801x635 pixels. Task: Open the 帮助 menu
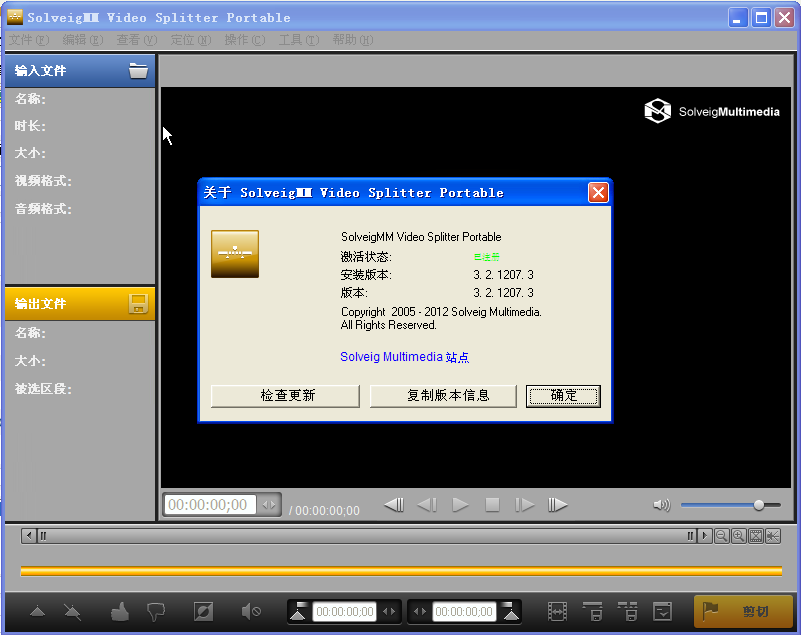[x=355, y=40]
